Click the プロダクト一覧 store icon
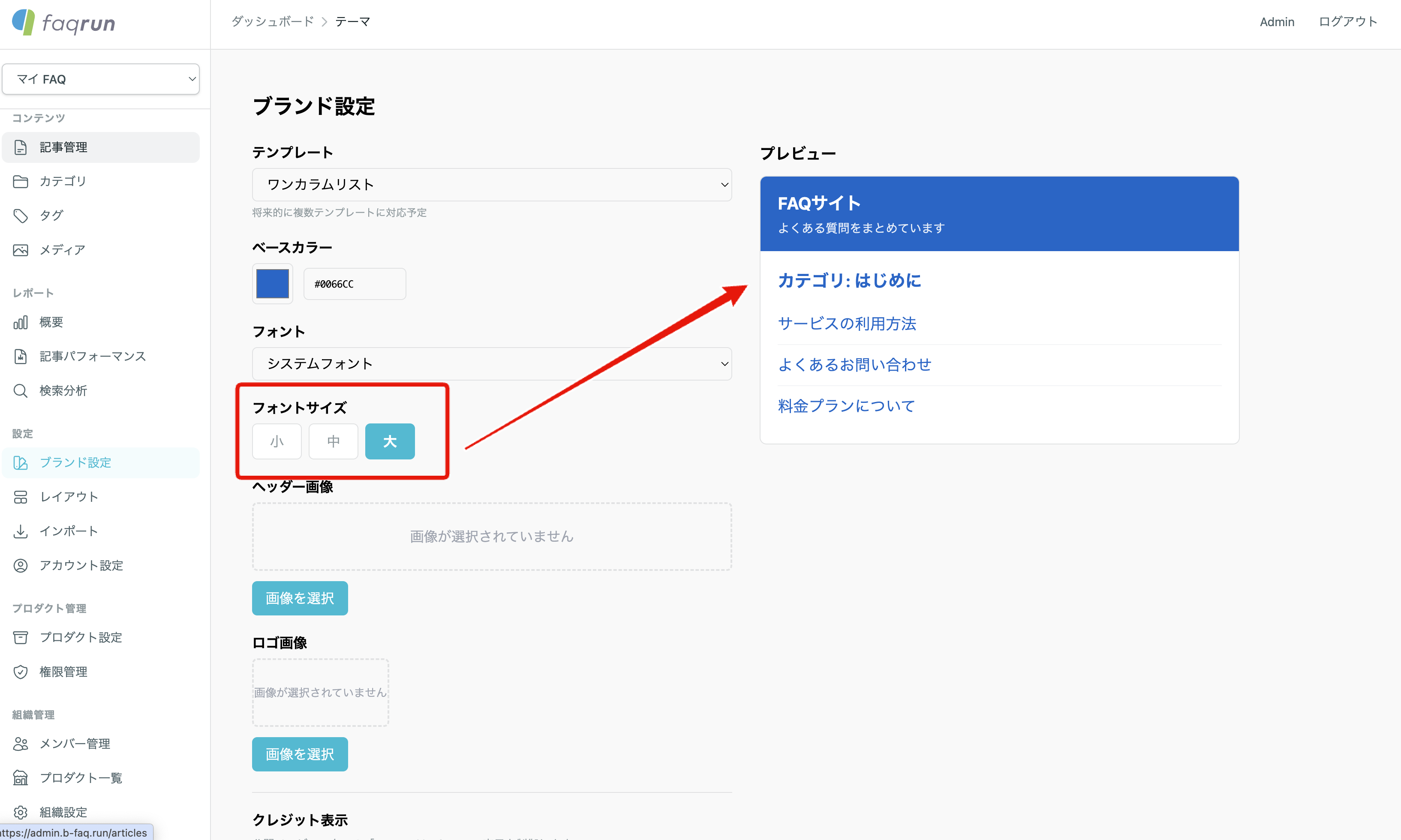1401x840 pixels. coord(21,778)
